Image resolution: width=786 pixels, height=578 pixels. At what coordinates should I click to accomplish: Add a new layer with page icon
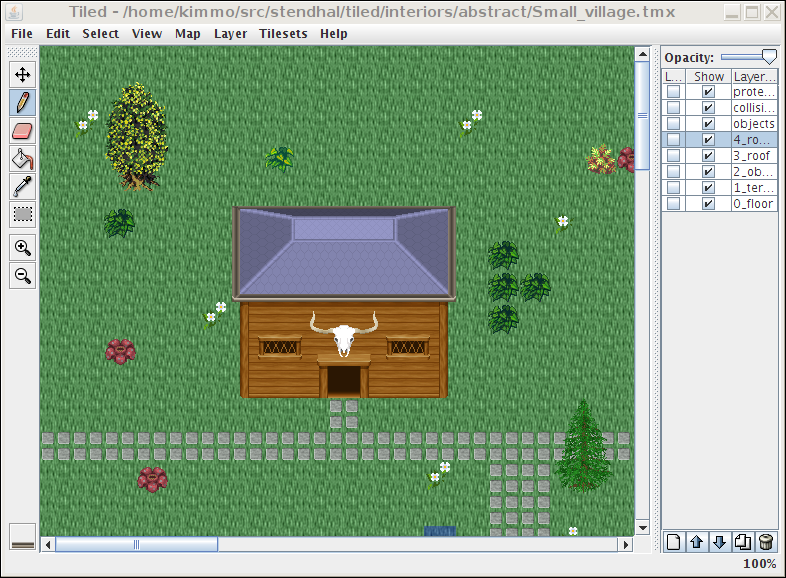[674, 542]
